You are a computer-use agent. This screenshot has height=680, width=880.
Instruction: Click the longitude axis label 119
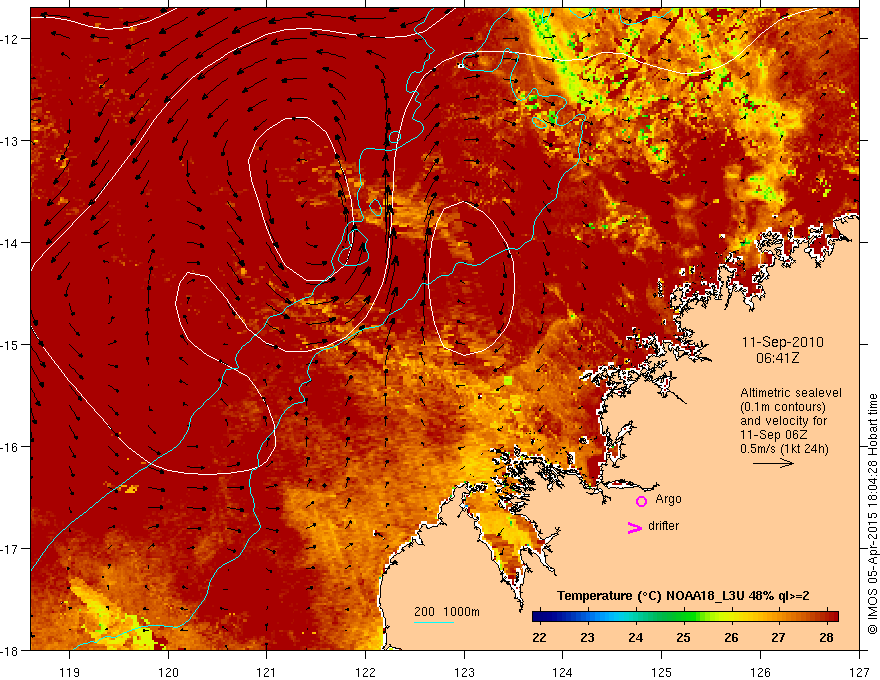[70, 672]
